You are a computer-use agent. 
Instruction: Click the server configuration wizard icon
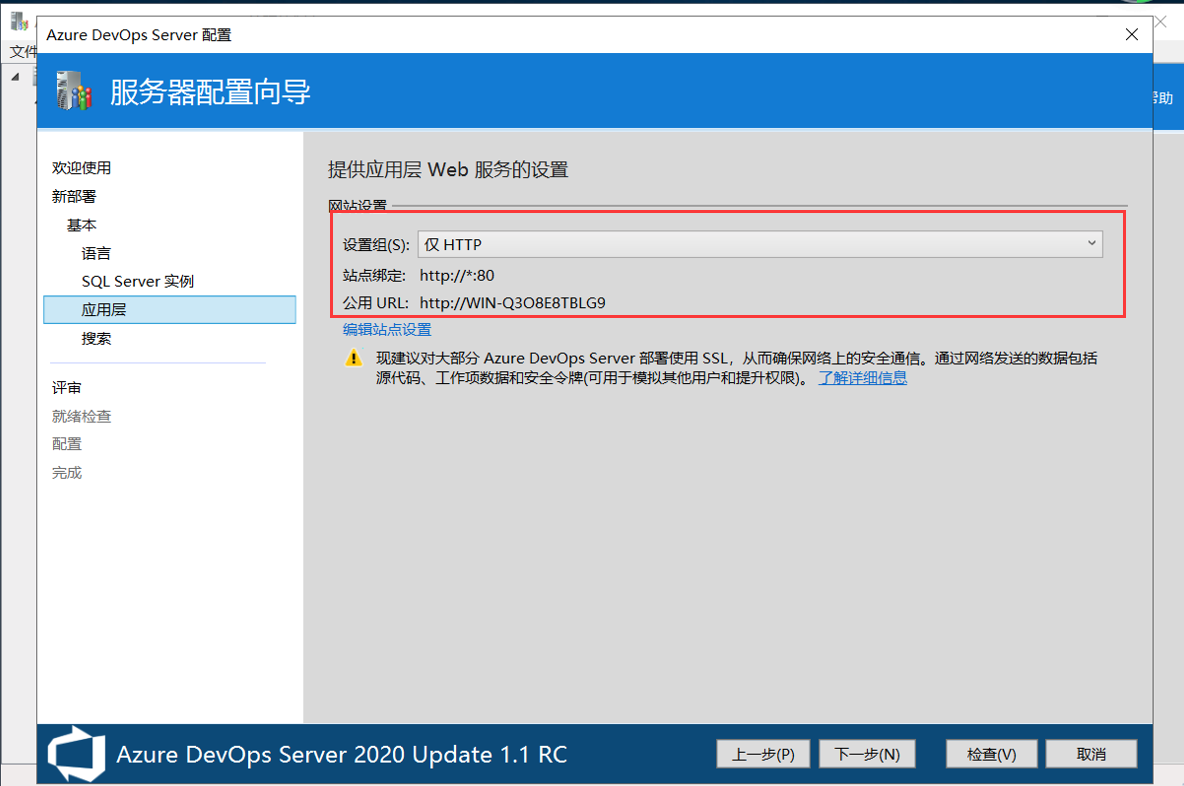[x=74, y=91]
